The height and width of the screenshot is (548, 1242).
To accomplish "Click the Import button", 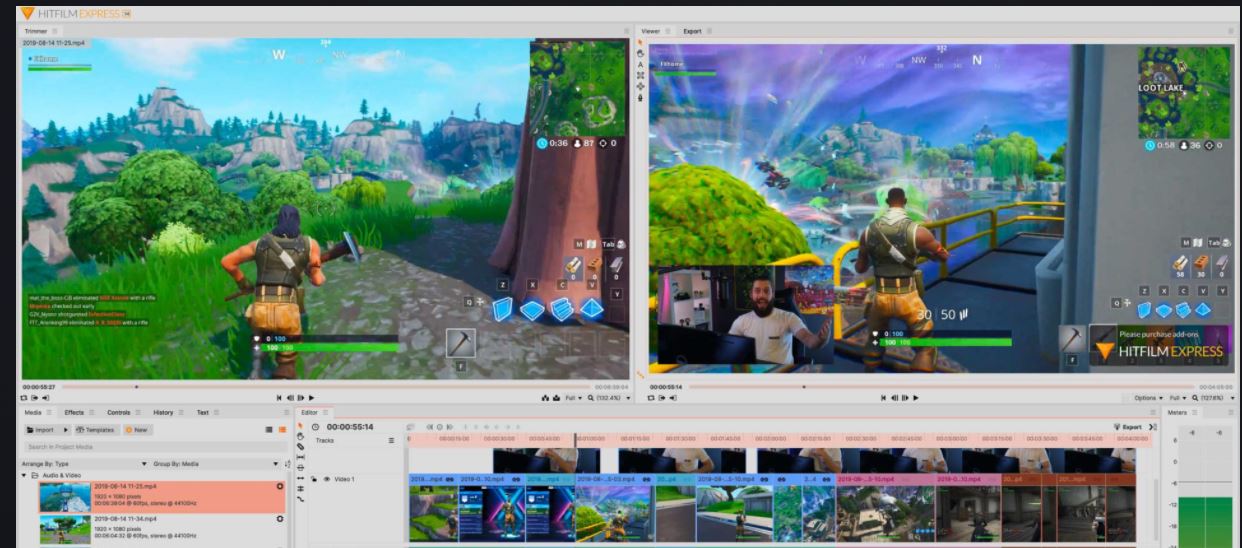I will tap(45, 429).
